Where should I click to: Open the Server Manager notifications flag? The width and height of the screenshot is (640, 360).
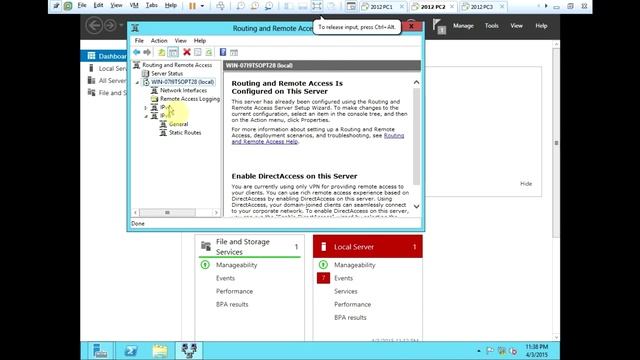tap(438, 26)
